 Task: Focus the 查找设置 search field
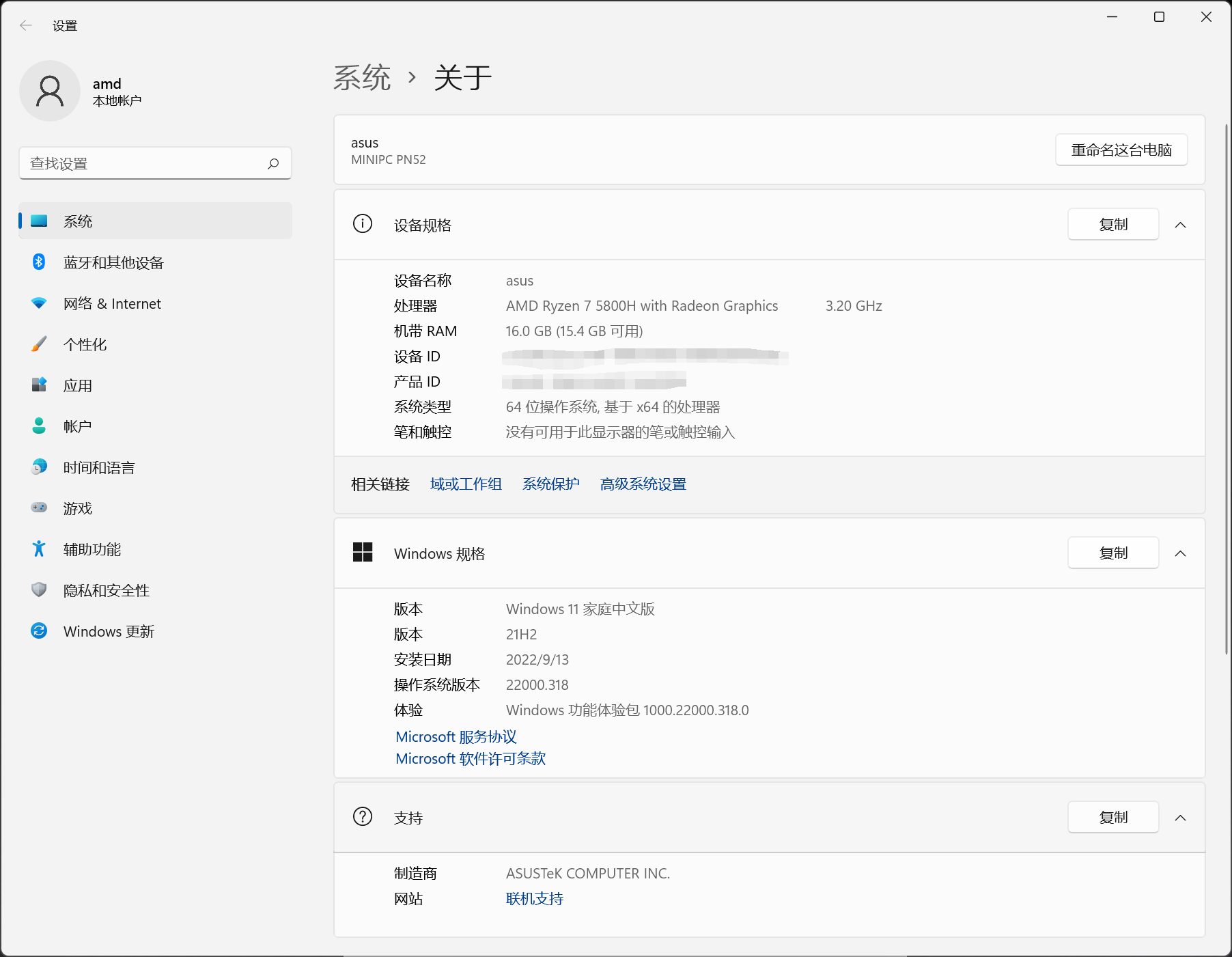(155, 163)
